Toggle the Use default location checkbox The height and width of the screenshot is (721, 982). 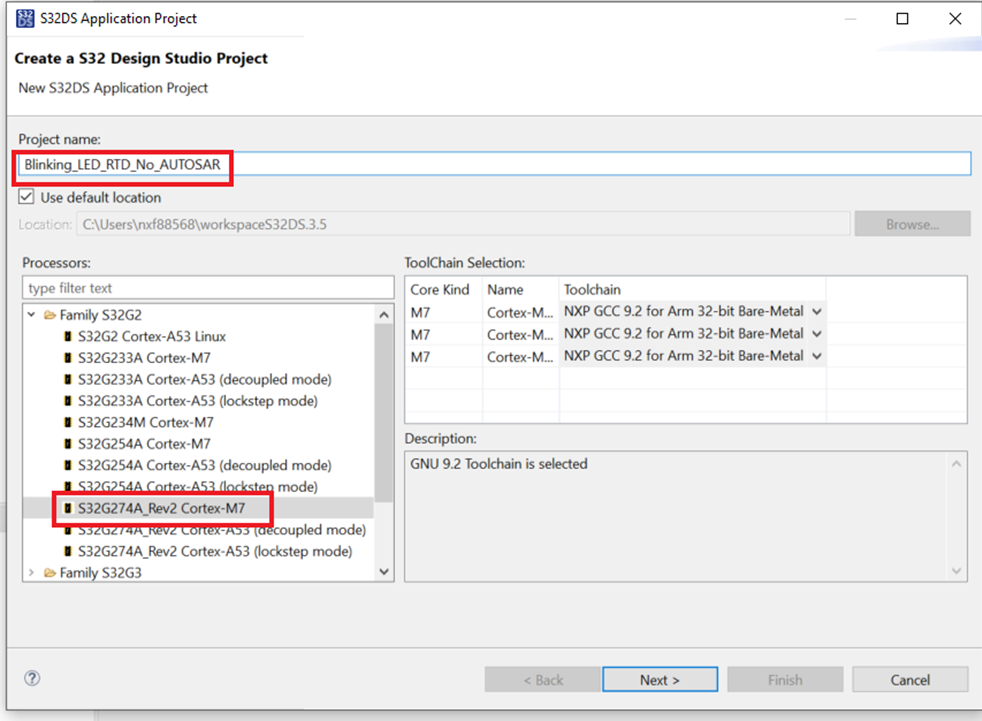pos(27,198)
